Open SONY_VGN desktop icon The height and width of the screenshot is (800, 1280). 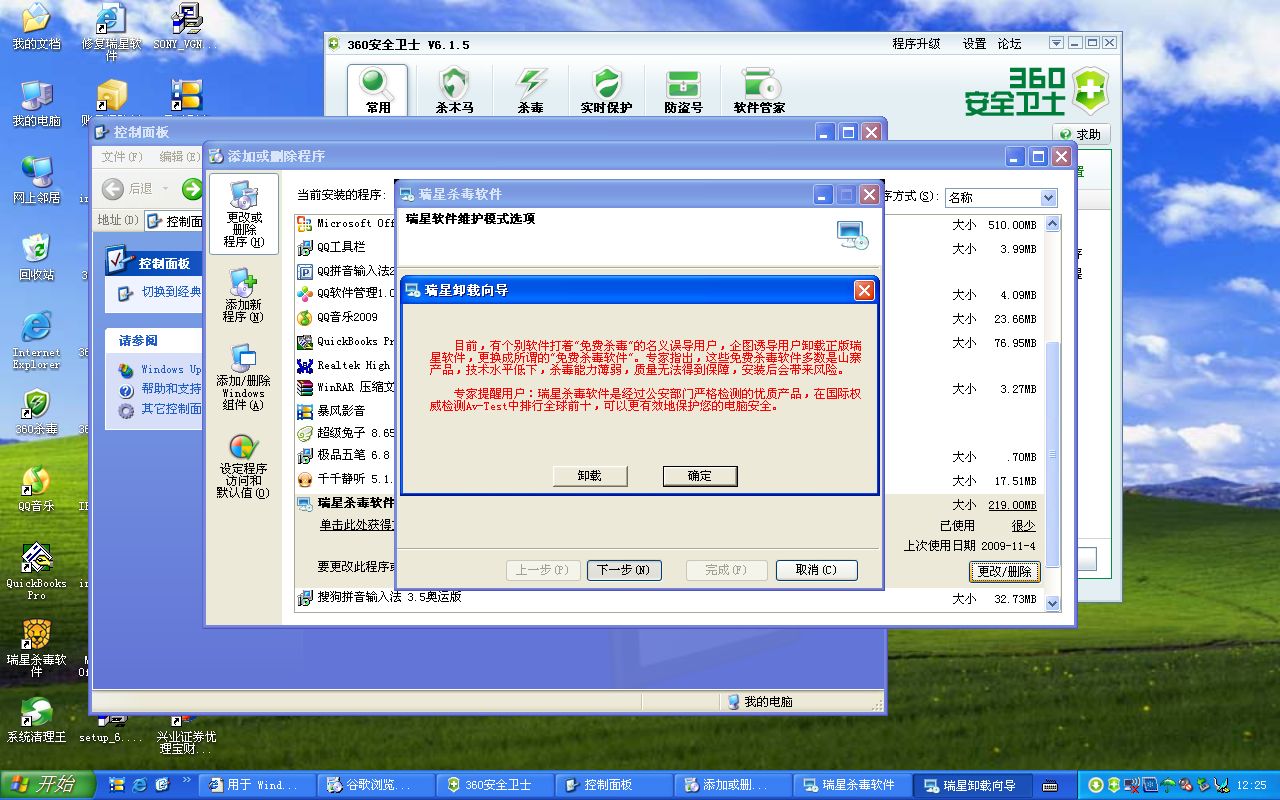click(185, 27)
